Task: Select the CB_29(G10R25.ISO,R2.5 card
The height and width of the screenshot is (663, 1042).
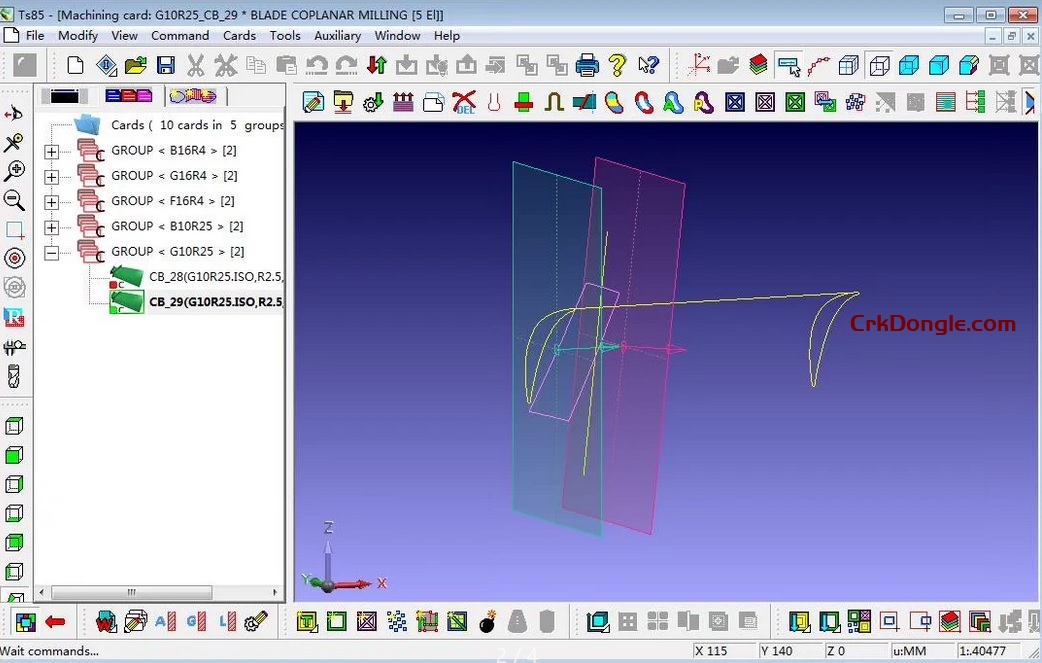Action: (x=215, y=302)
